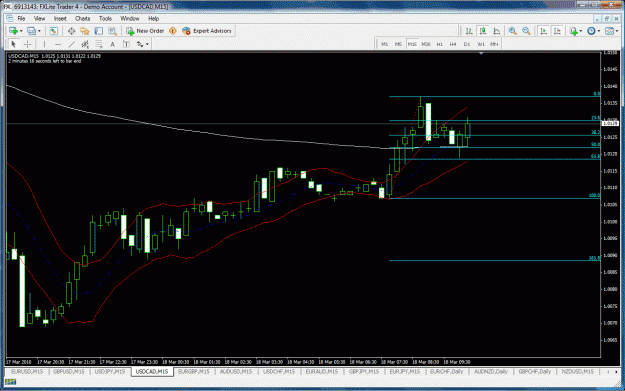Toggle Chart Shift icon
This screenshot has height=391, width=625.
click(x=557, y=31)
